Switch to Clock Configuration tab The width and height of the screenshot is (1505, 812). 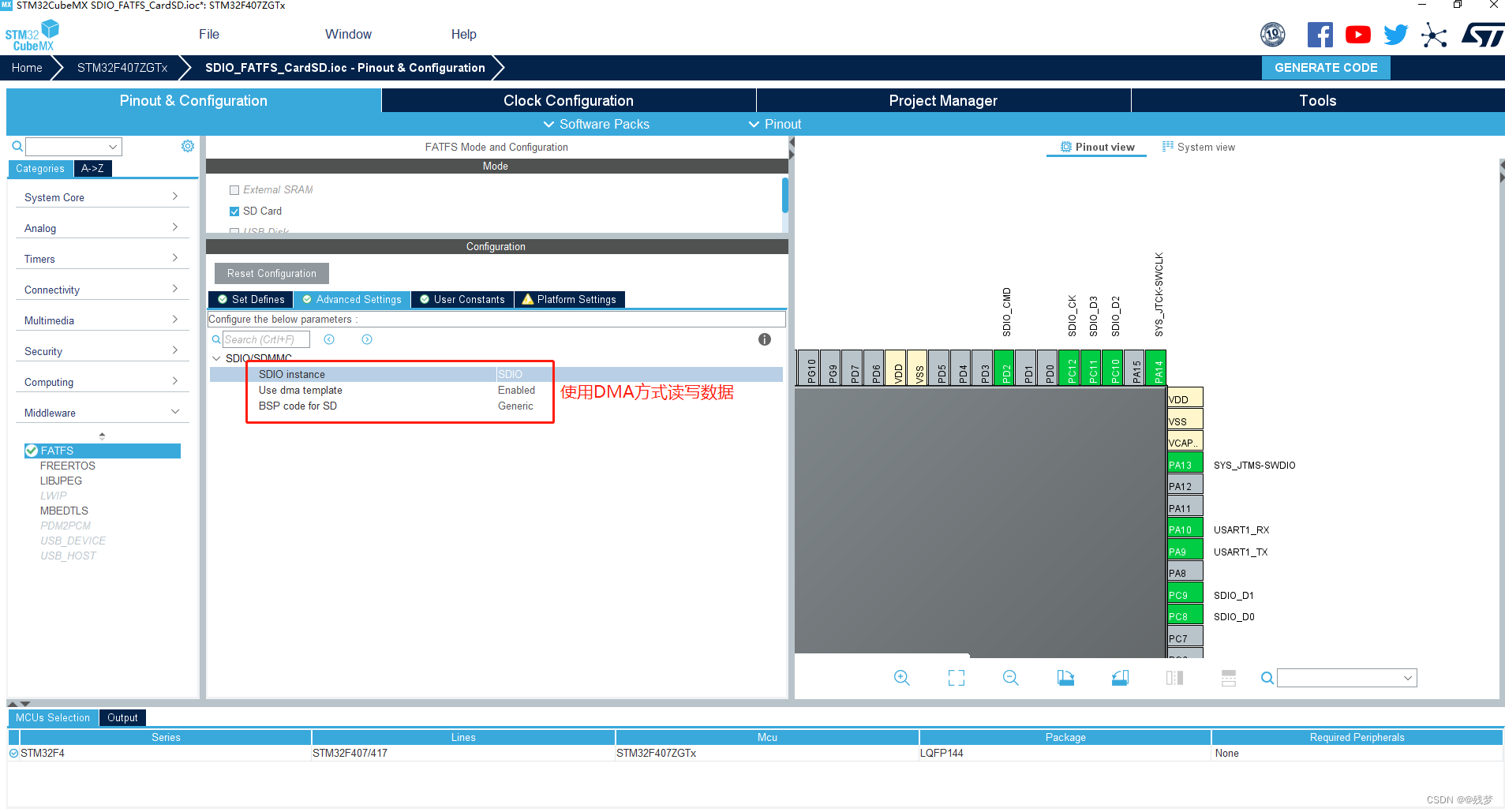point(568,100)
